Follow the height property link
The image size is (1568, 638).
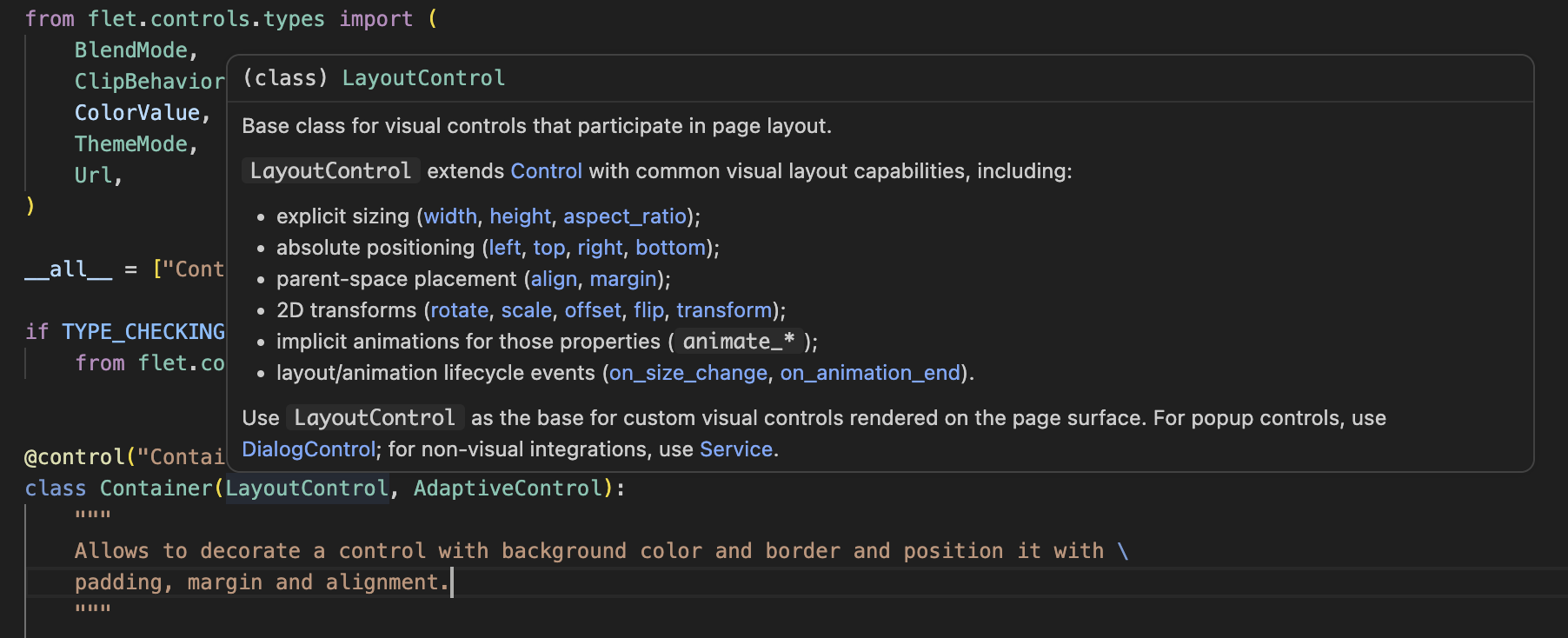pyautogui.click(x=520, y=216)
